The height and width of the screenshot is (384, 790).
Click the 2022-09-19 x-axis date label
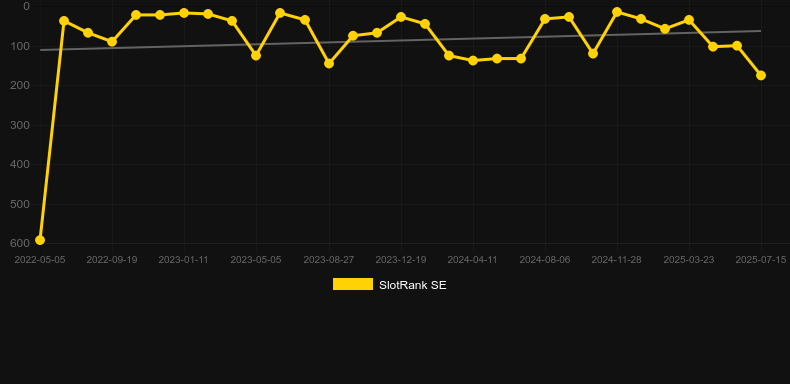(112, 260)
